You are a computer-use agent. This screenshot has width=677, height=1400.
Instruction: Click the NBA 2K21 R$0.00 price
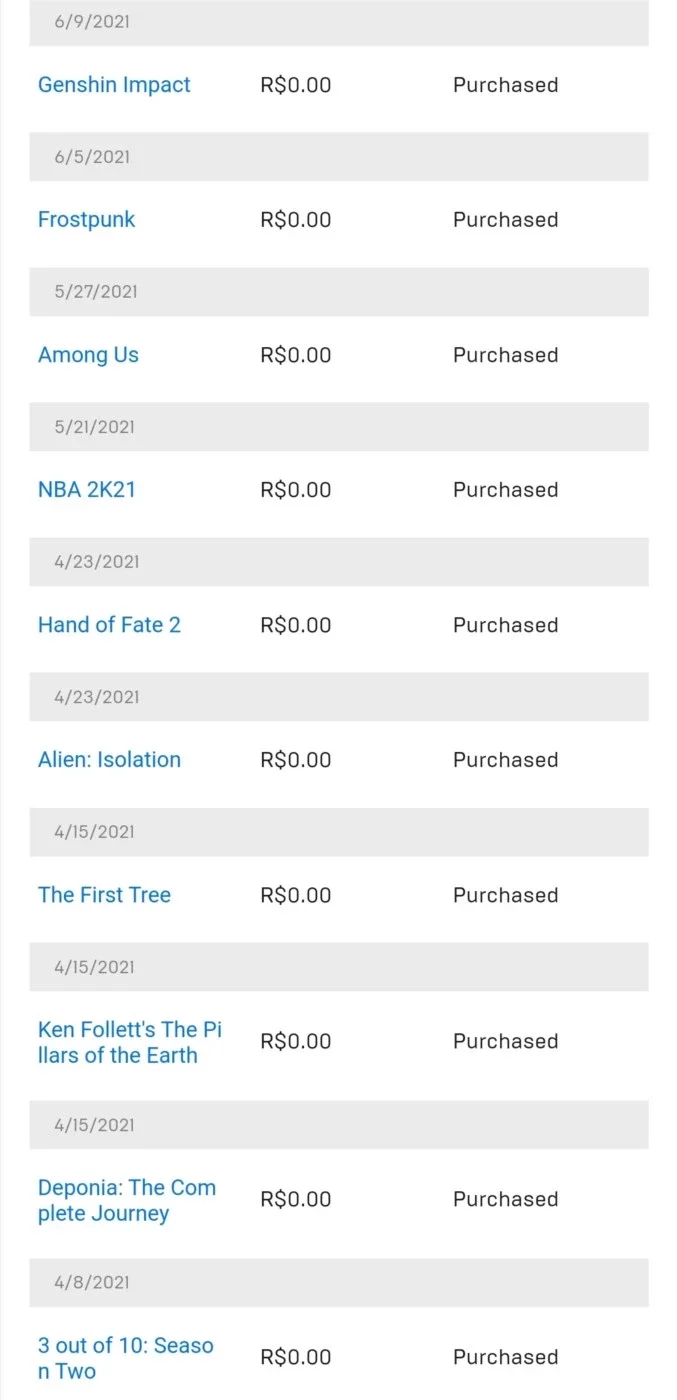295,490
